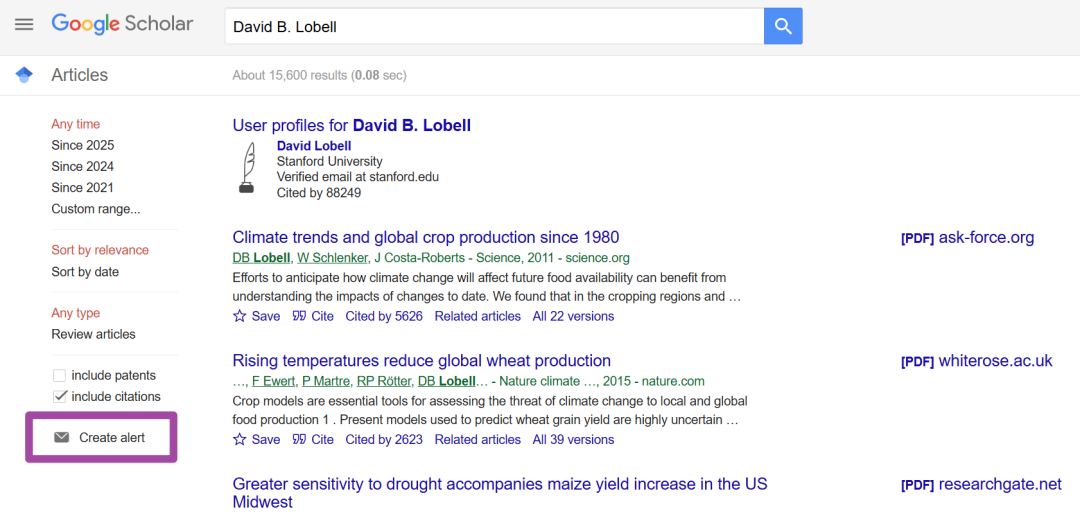Open Cited by 5626 link
Screen dimensions: 1080x516
(384, 316)
